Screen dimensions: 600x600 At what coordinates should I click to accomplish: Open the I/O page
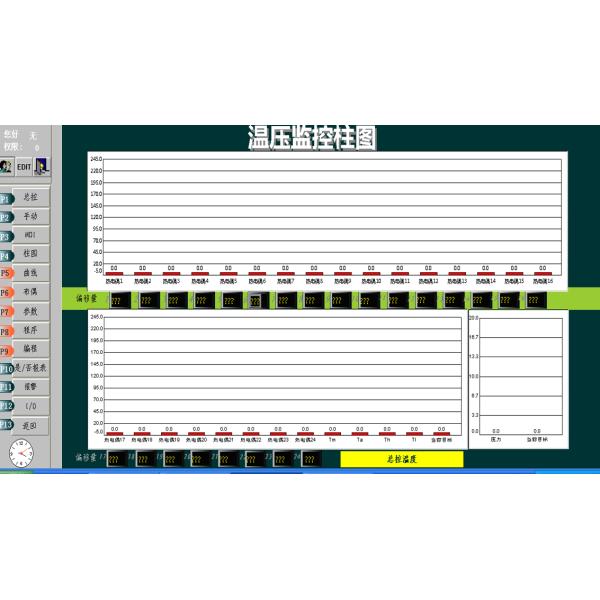[x=31, y=406]
